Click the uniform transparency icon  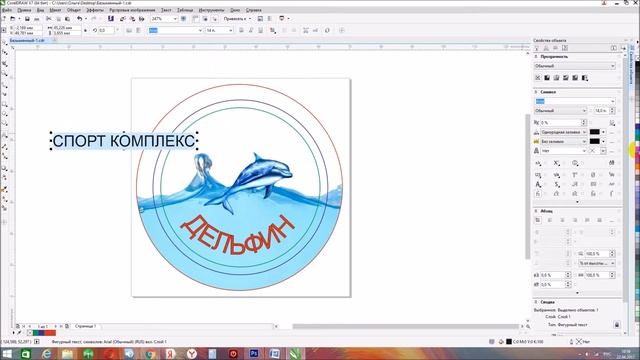[x=547, y=78]
